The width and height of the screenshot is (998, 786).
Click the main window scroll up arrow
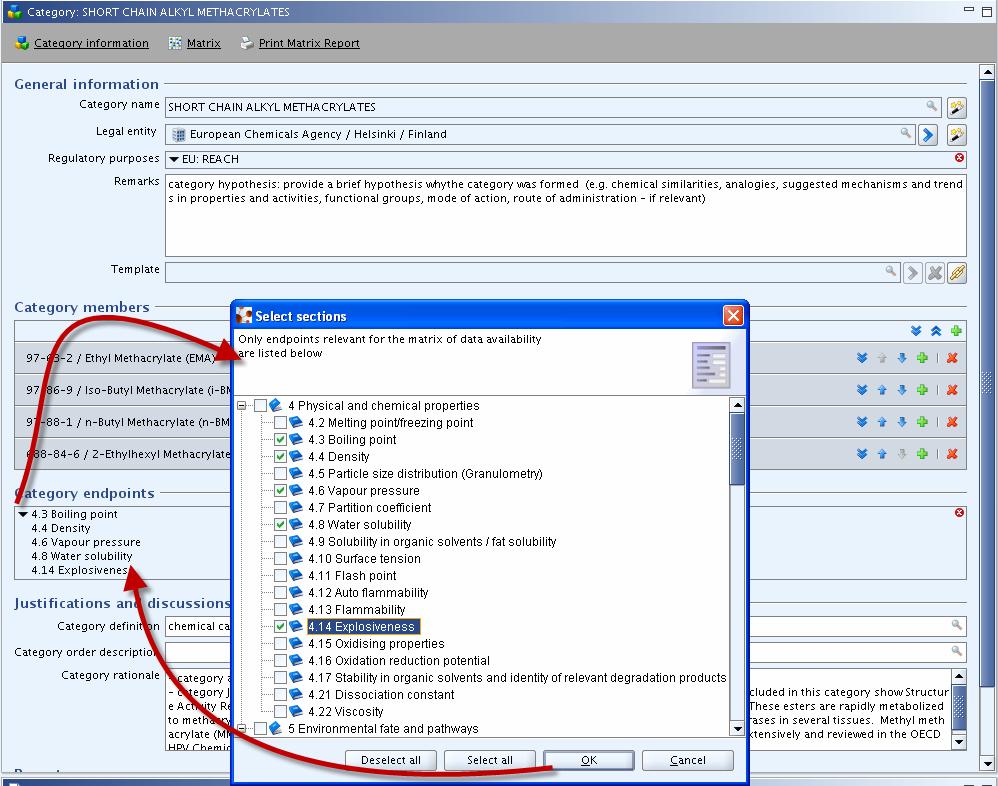987,71
